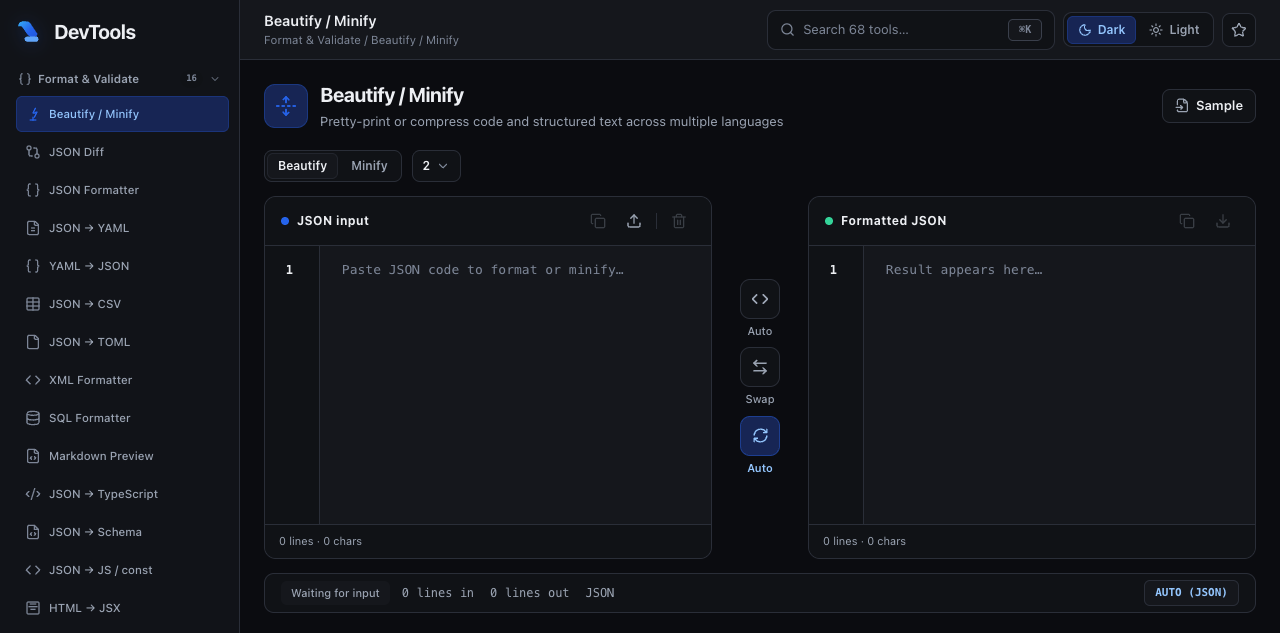The image size is (1280, 633).
Task: Open the XML Formatter tool label
Action: coord(90,380)
